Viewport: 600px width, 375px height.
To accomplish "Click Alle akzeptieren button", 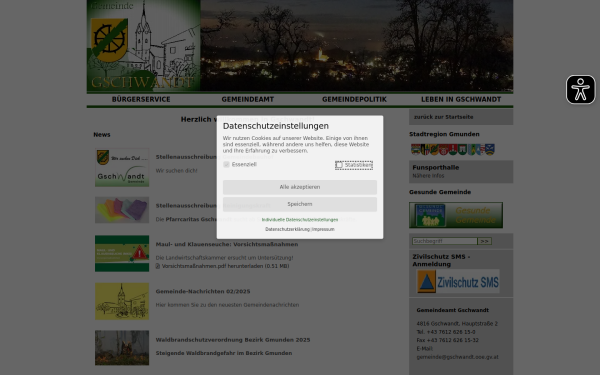I will (300, 187).
